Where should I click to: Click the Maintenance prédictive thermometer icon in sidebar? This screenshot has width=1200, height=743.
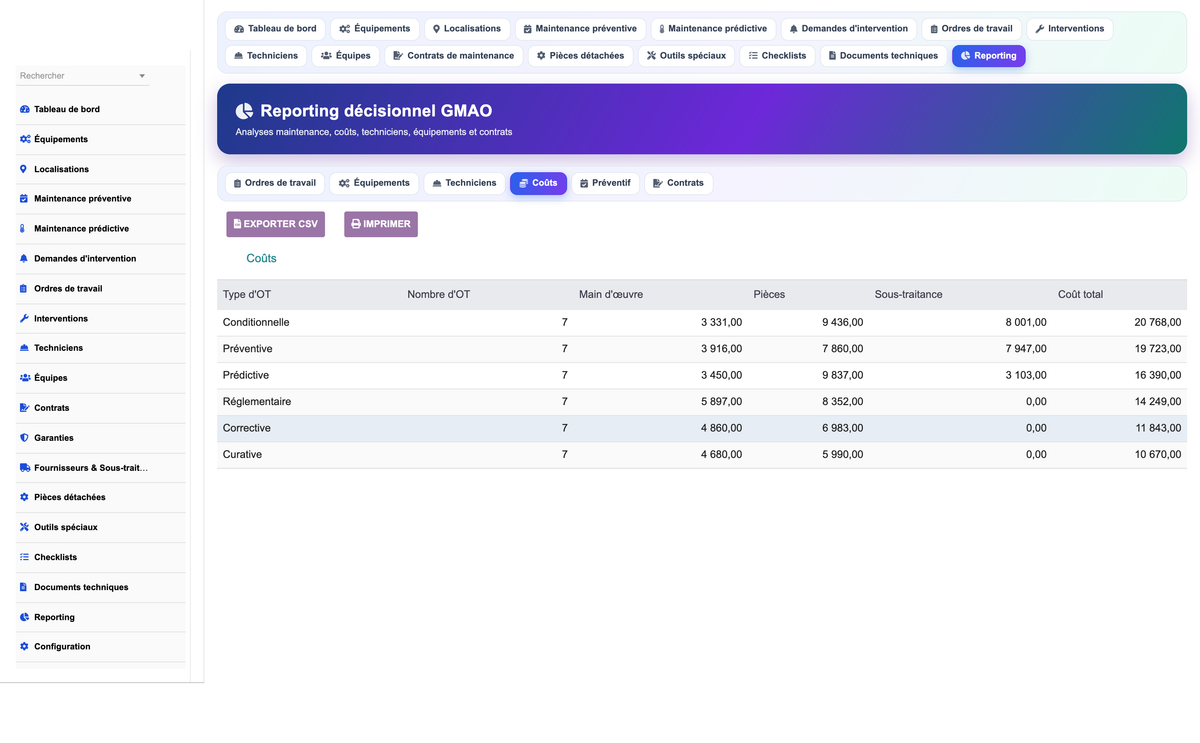tap(24, 229)
